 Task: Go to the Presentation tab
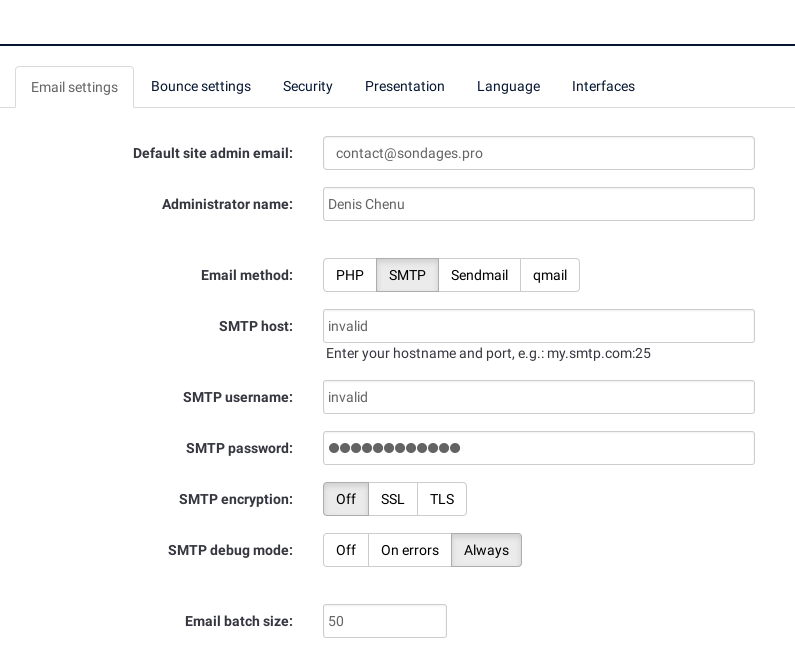[405, 86]
